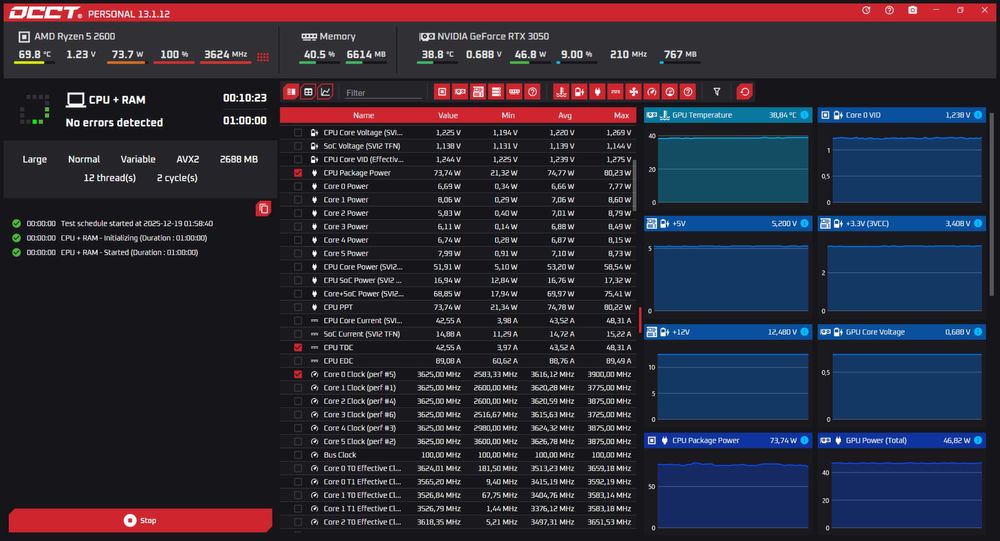Check the Core 1 Power checkbox
Screen dimensions: 1000x541
[298, 200]
